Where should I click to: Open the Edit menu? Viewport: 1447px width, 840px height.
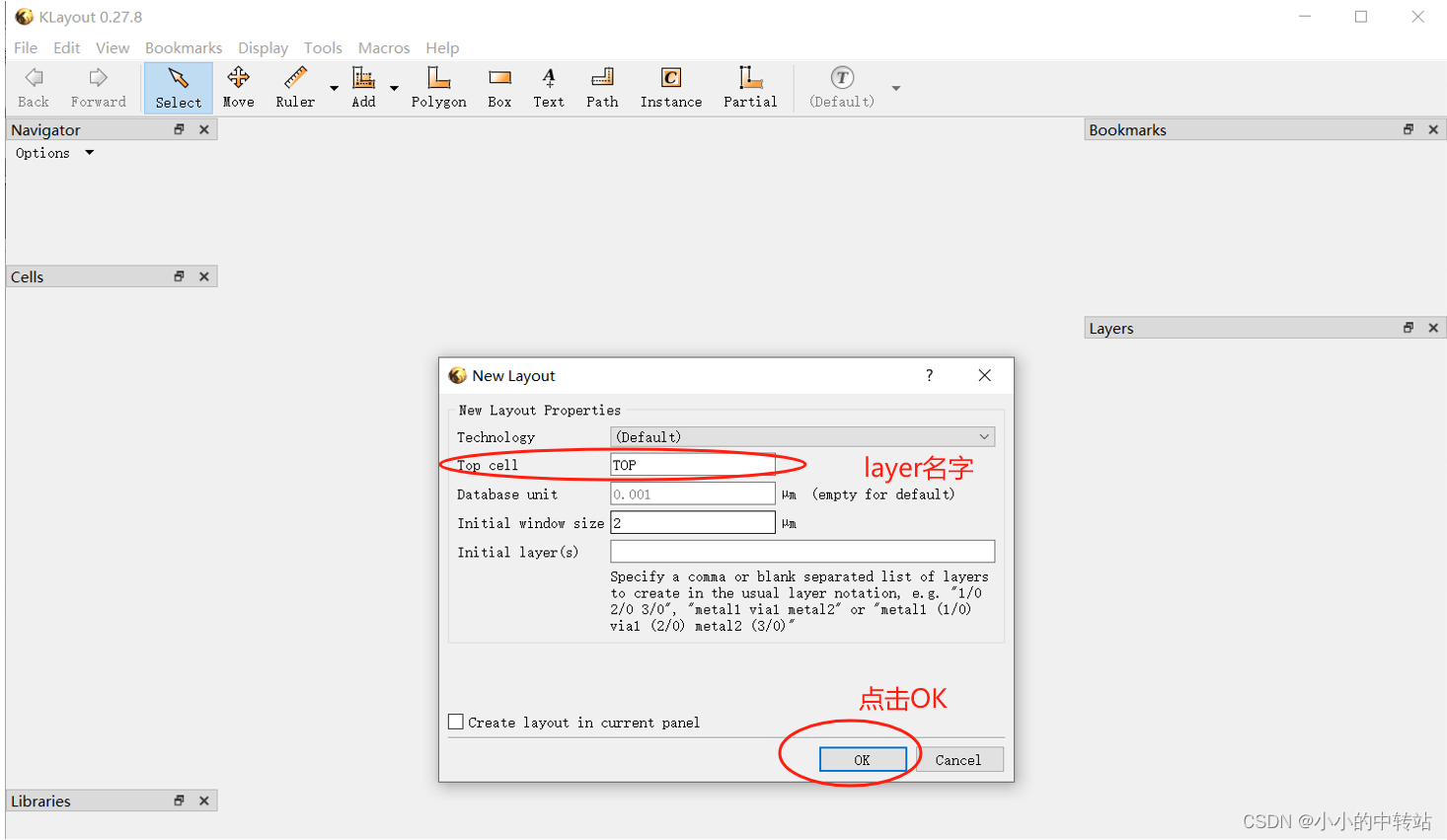[x=66, y=47]
